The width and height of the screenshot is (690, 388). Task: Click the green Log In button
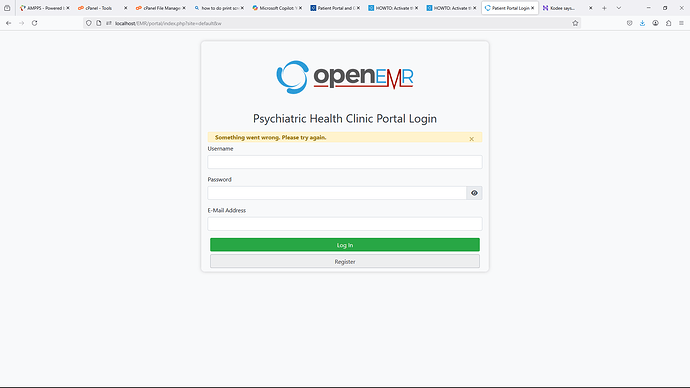(x=345, y=245)
